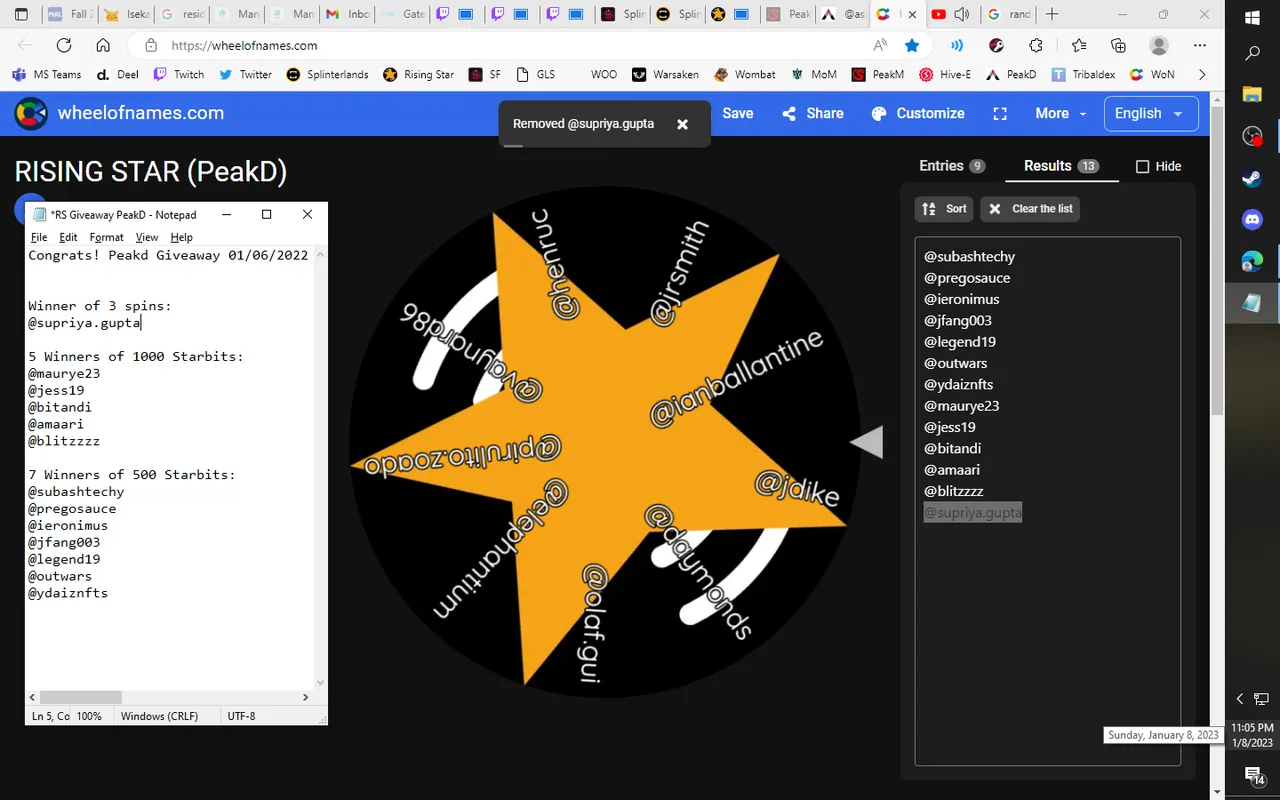Open the Deel bookmark

(116, 74)
